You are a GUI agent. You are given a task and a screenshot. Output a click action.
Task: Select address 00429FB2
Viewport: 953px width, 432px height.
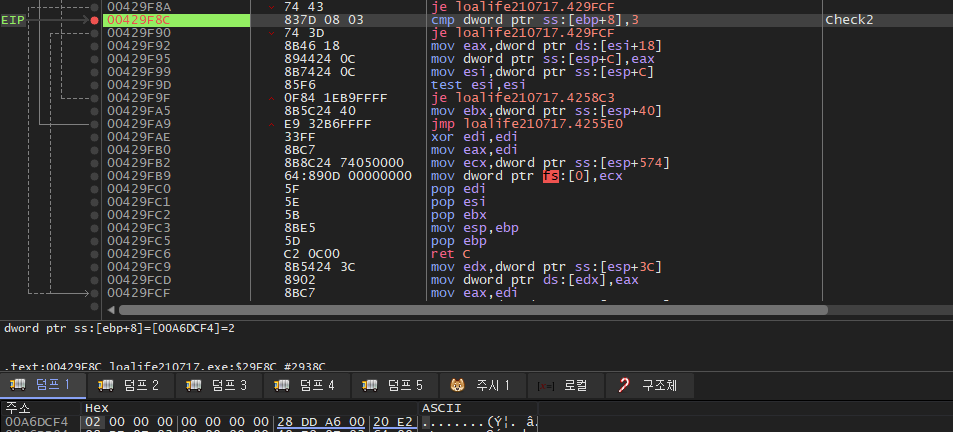click(139, 163)
